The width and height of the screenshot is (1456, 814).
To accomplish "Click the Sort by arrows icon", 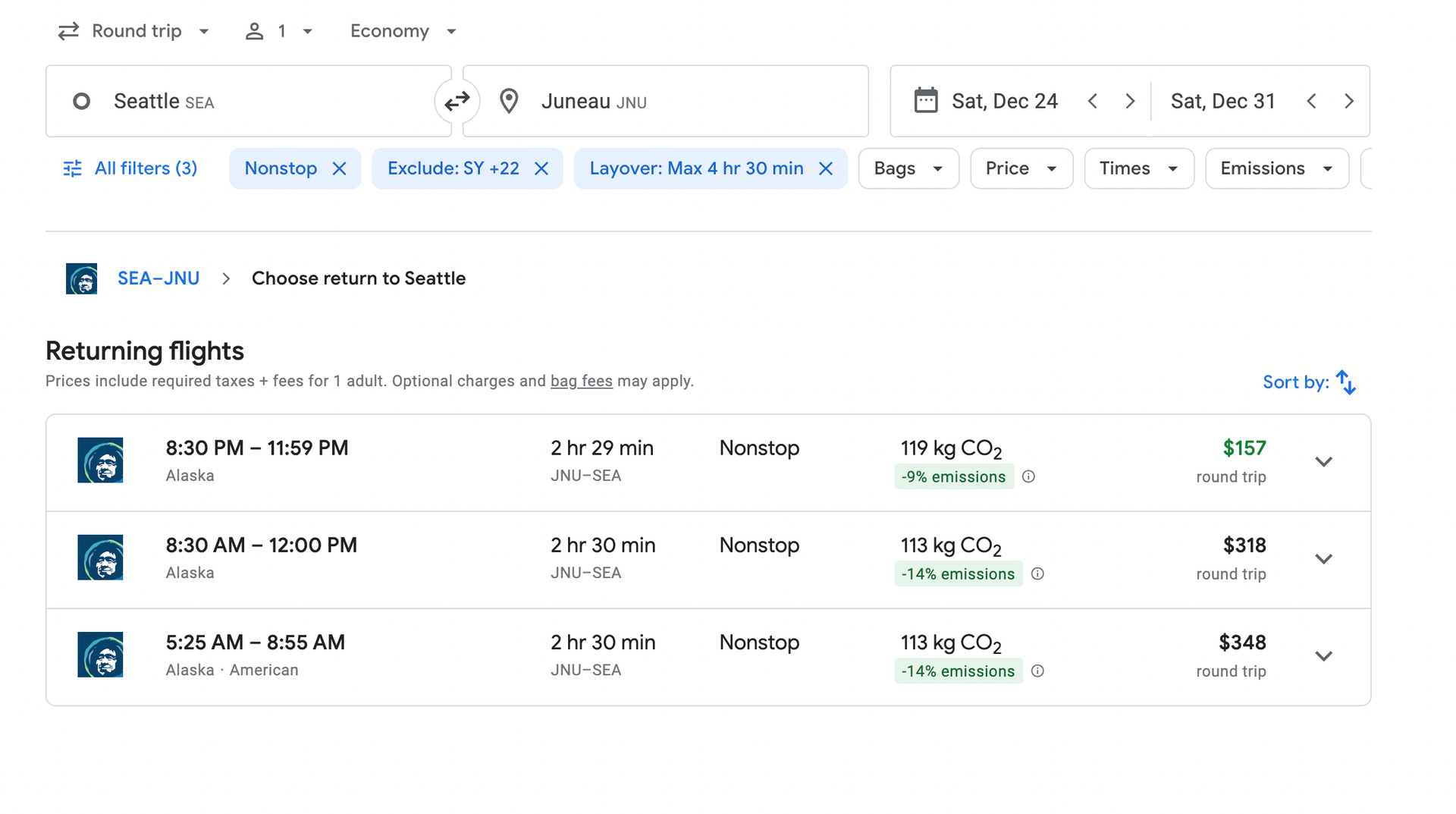I will click(1345, 382).
